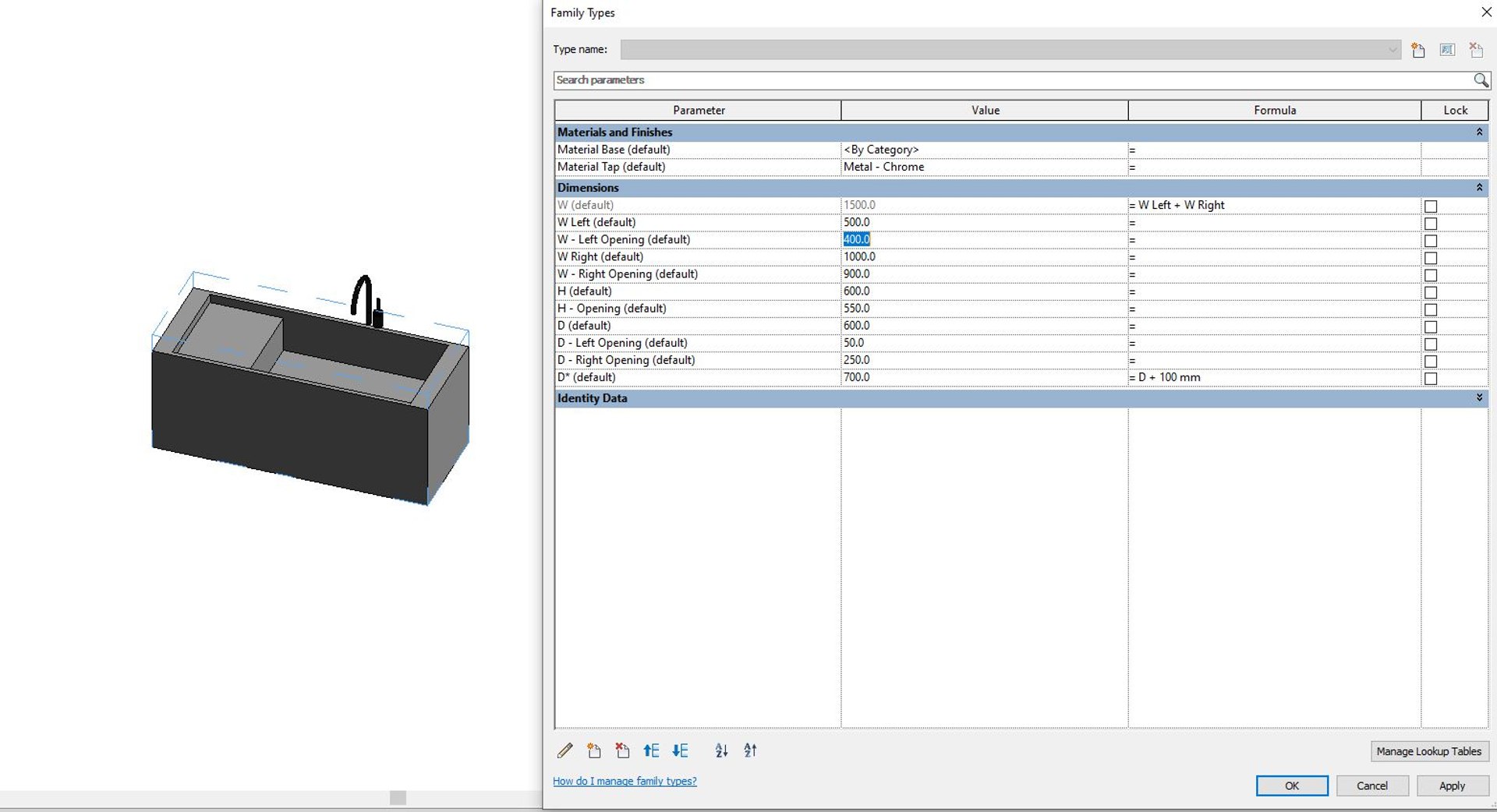Click the OK button
Image resolution: width=1497 pixels, height=812 pixels.
click(x=1292, y=786)
